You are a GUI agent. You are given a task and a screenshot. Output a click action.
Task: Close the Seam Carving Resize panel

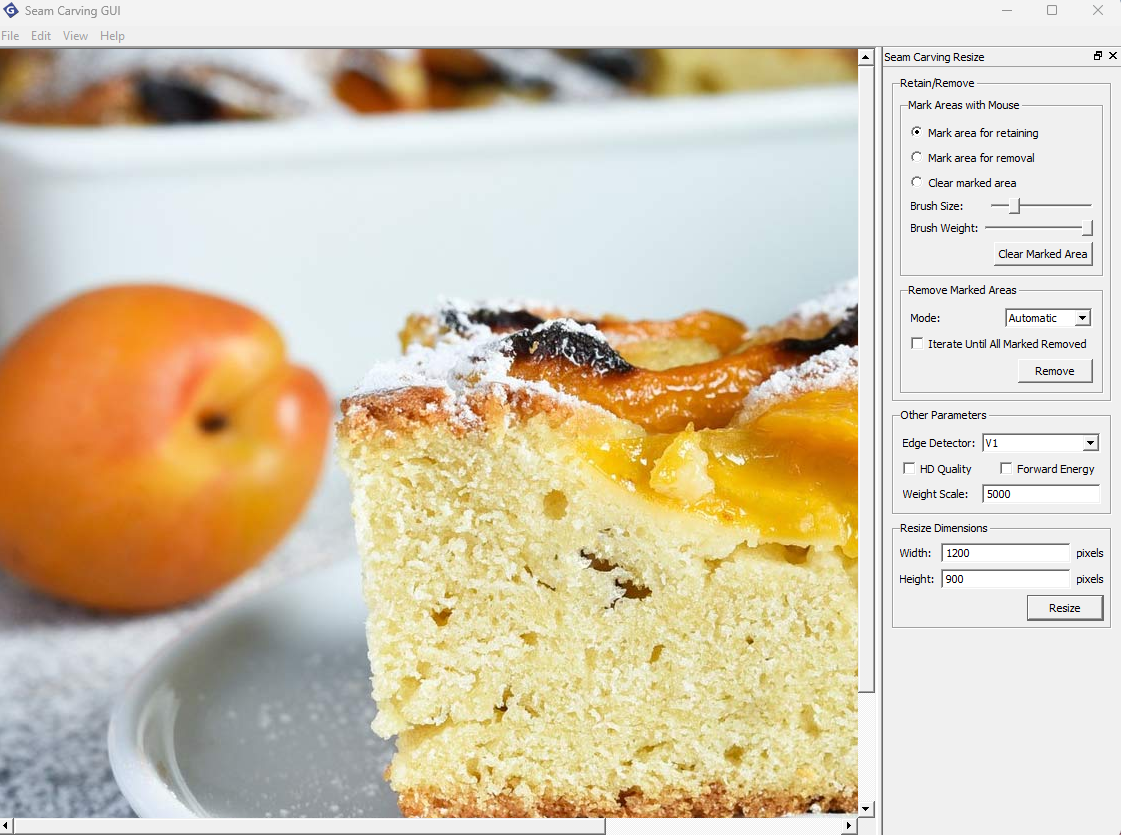click(x=1112, y=56)
